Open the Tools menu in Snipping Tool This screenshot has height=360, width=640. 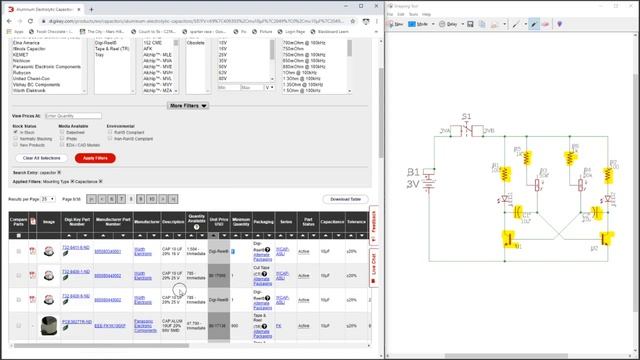click(413, 14)
